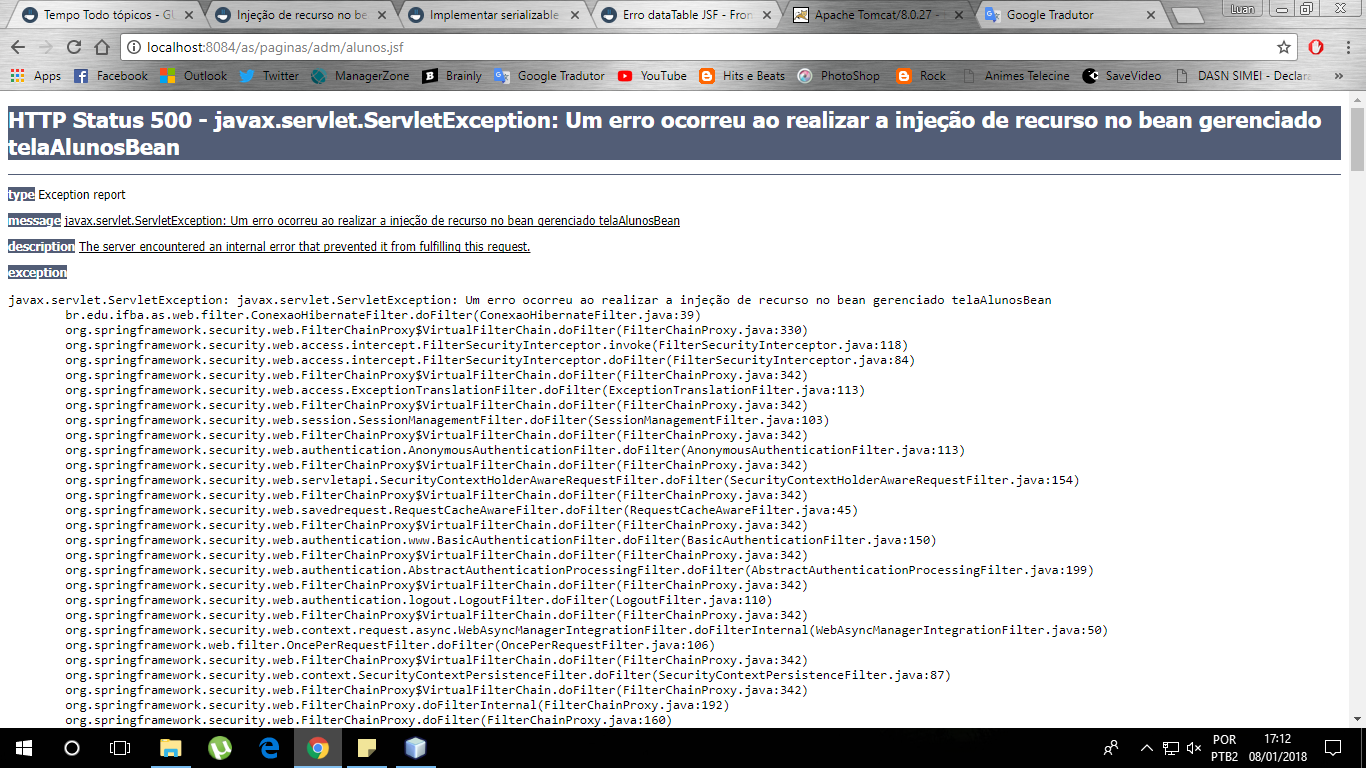Image resolution: width=1366 pixels, height=768 pixels.
Task: Click the ExceptionTranslationFilter.java:113 stack line
Action: 465,390
